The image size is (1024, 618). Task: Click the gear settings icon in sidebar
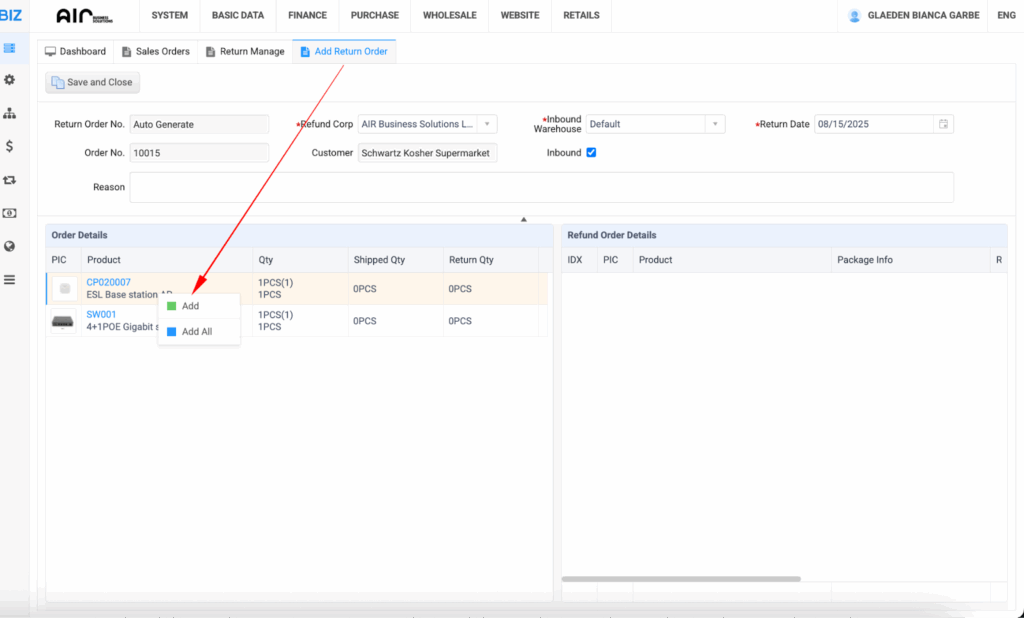point(10,80)
